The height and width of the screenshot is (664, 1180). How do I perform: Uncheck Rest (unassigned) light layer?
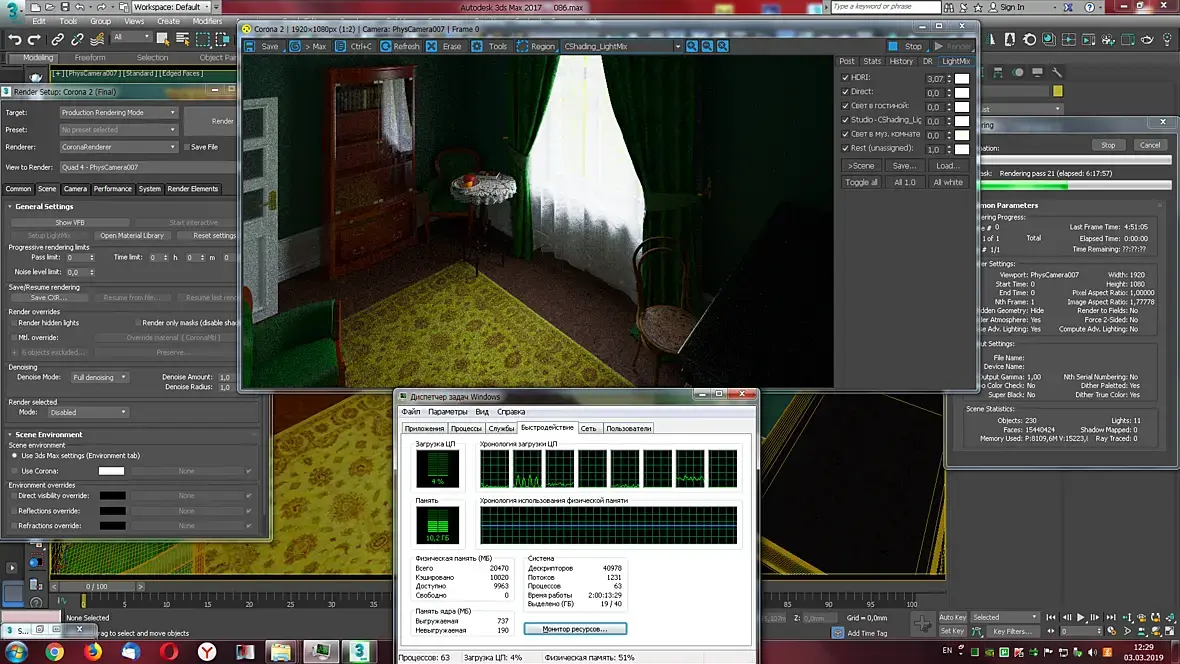point(845,148)
